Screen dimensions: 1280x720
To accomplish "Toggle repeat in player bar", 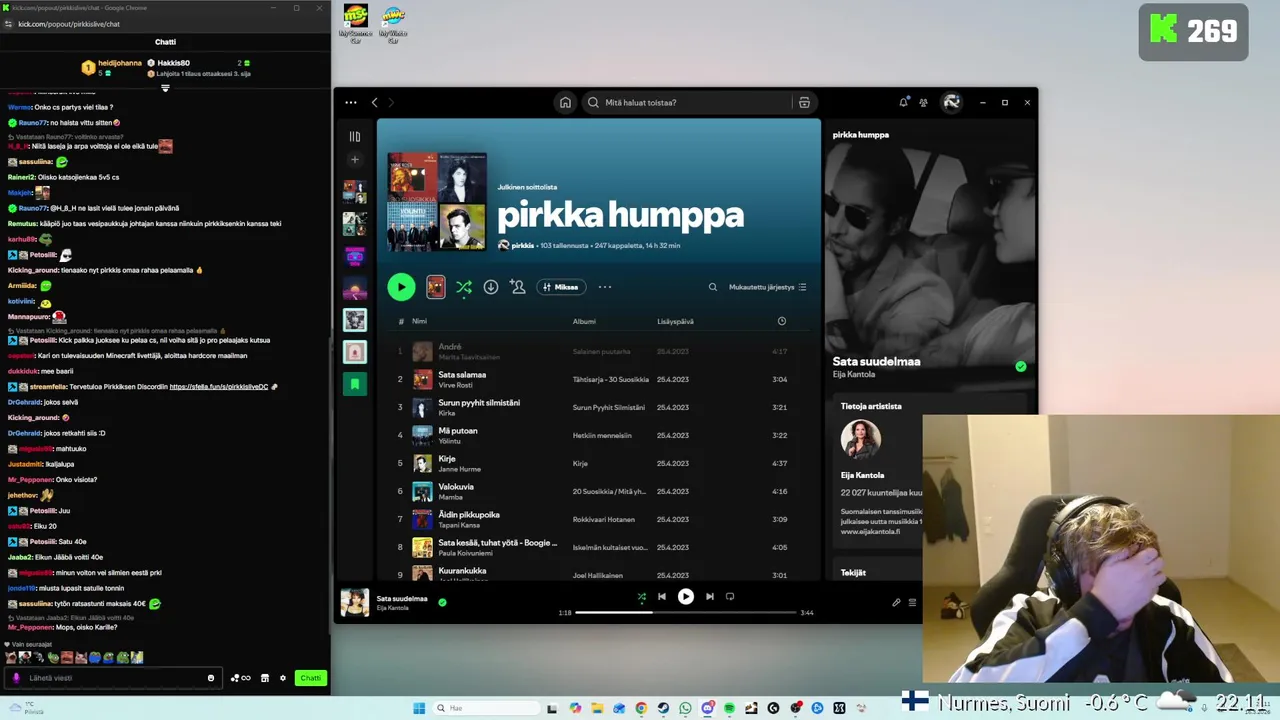I will [730, 596].
